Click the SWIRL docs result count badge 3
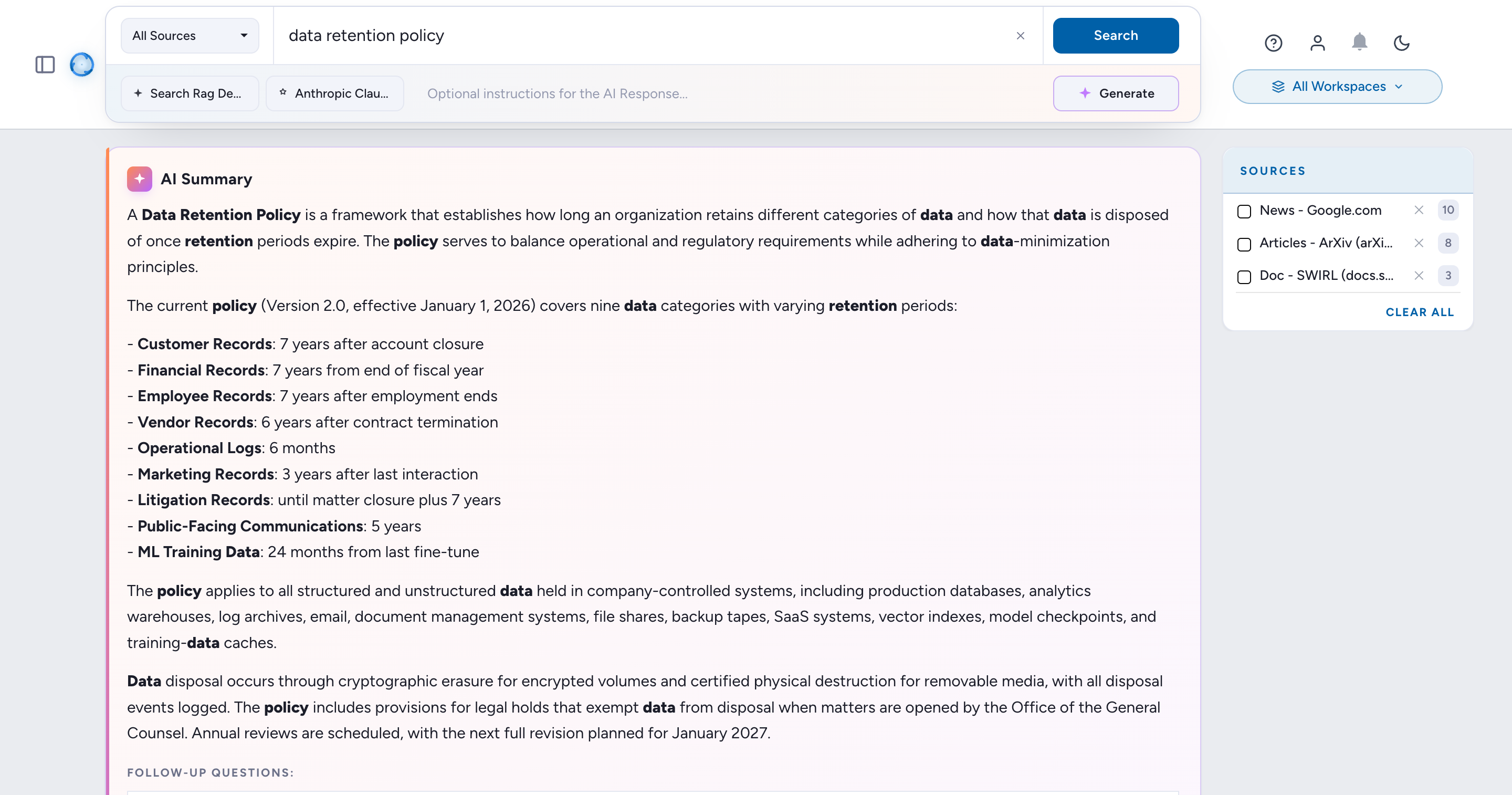Viewport: 1512px width, 795px height. tap(1447, 275)
